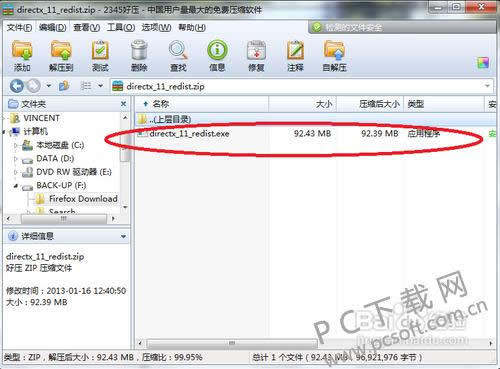Sort by the 大小 column header
The image size is (500, 369).
(303, 104)
